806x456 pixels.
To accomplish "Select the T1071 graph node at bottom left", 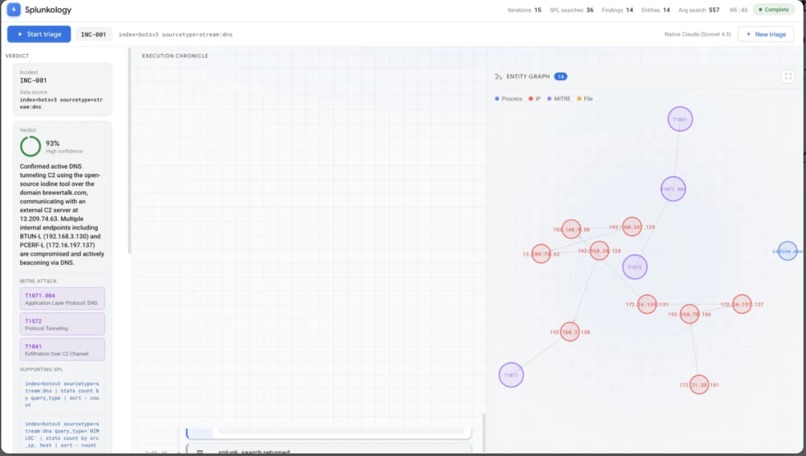I will point(511,375).
